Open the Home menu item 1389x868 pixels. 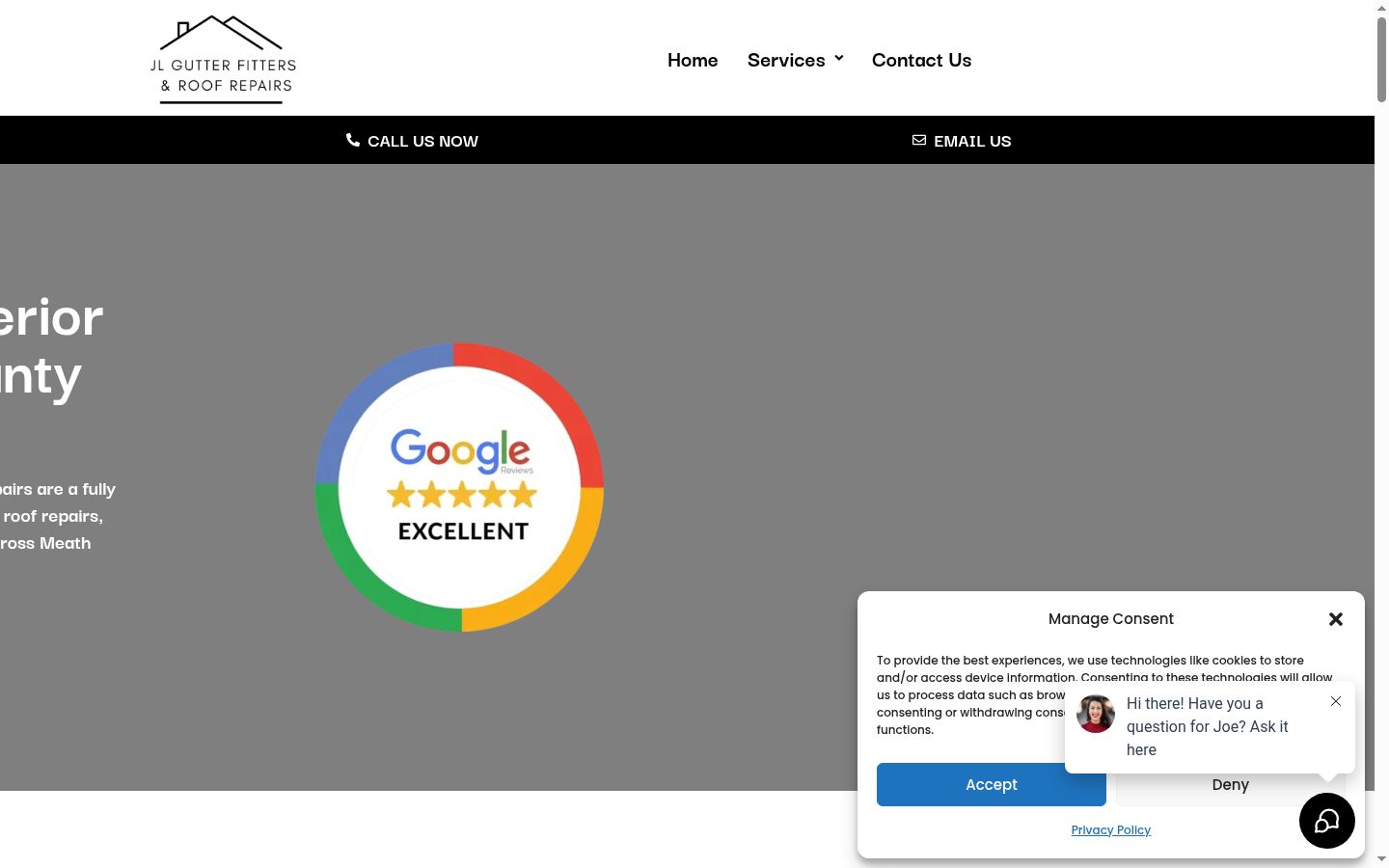tap(693, 60)
